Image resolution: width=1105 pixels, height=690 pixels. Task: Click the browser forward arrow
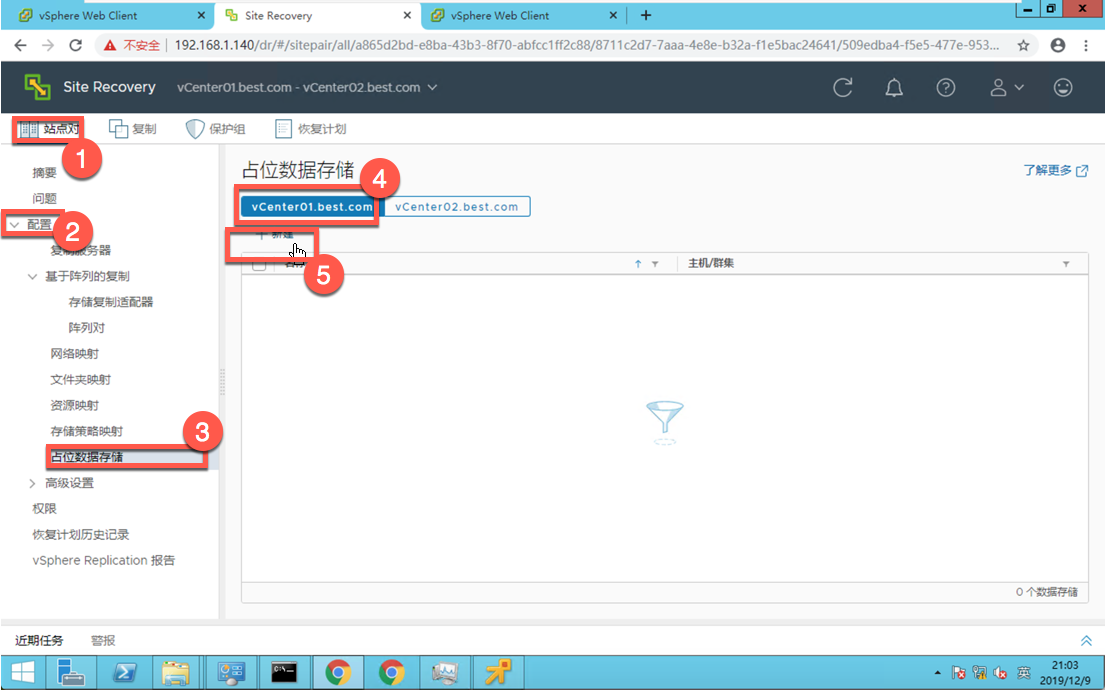(47, 45)
